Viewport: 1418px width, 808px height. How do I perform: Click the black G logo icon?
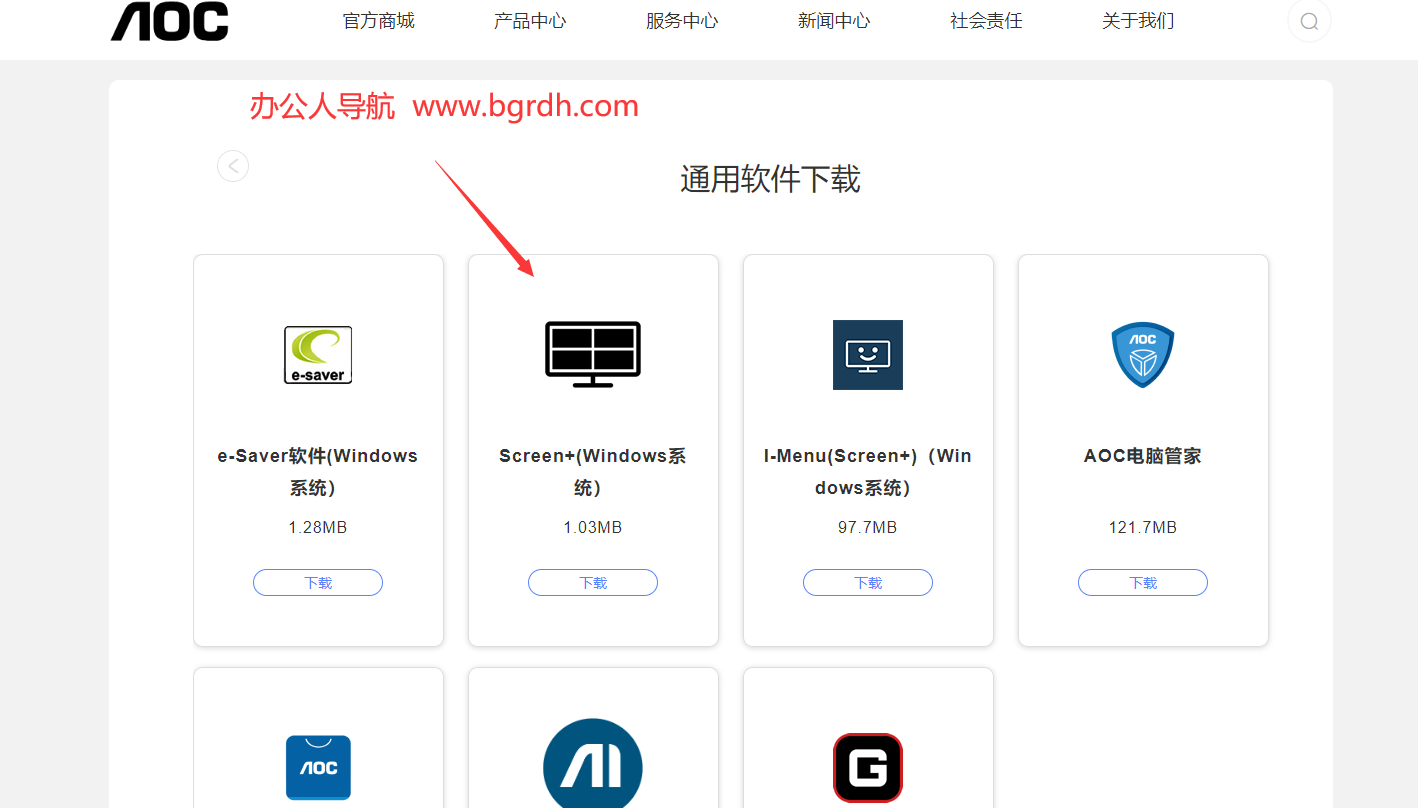(x=868, y=768)
